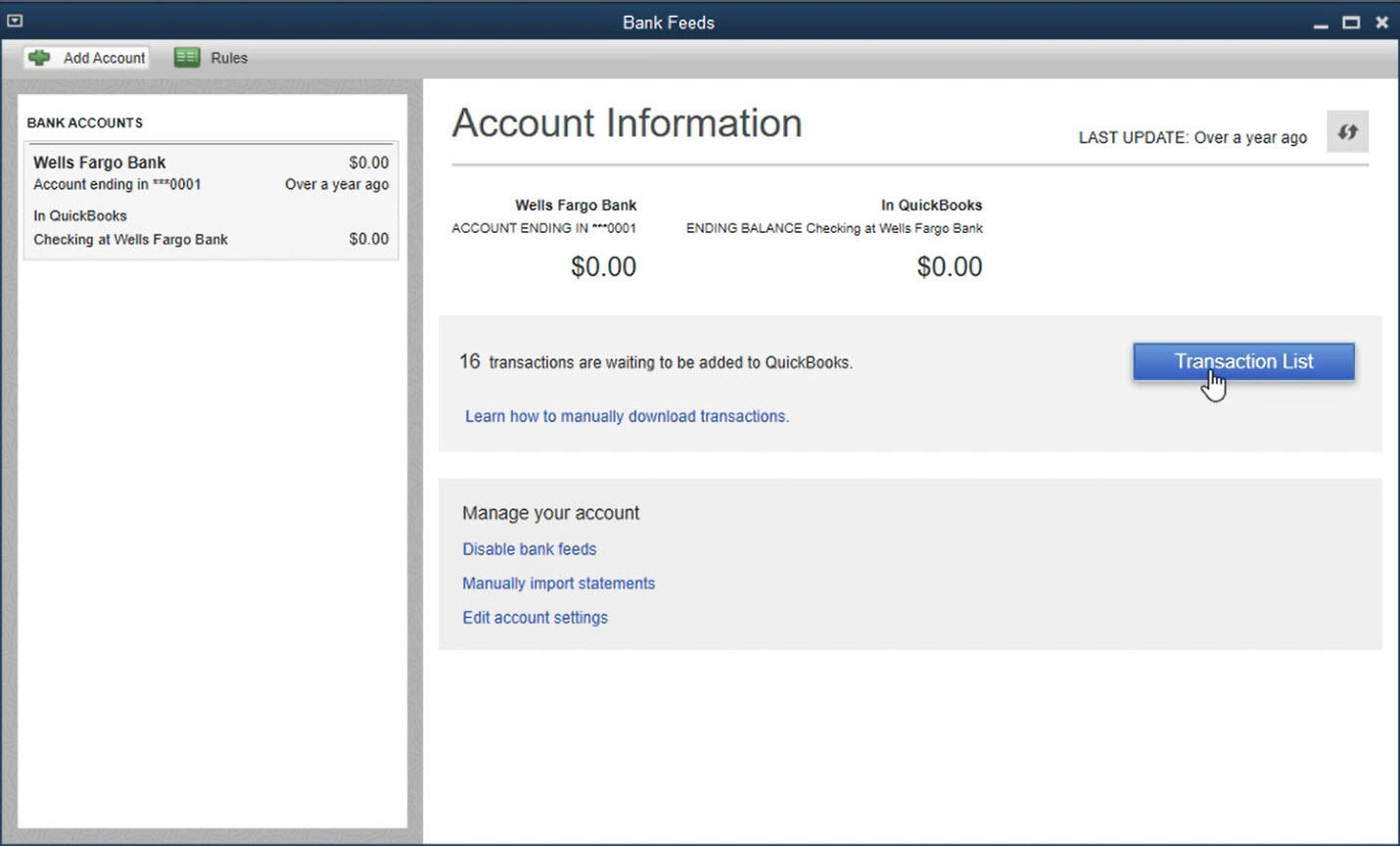Click the In QuickBooks ending balance $0.00
The width and height of the screenshot is (1400, 846).
point(950,266)
